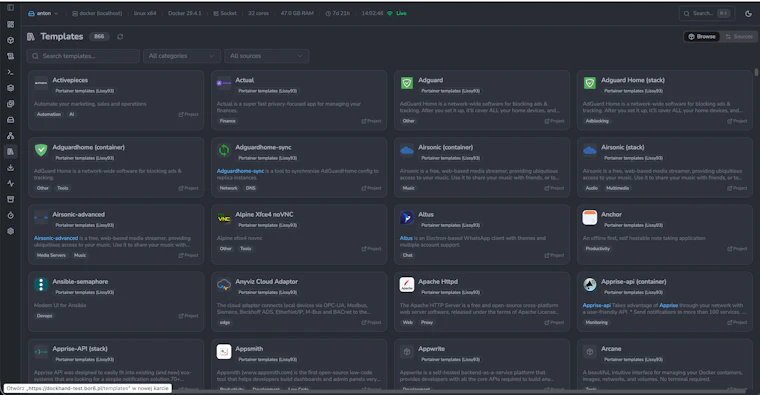Follow the Airsonic-advanced blue description link
This screenshot has width=760, height=395.
(56, 238)
